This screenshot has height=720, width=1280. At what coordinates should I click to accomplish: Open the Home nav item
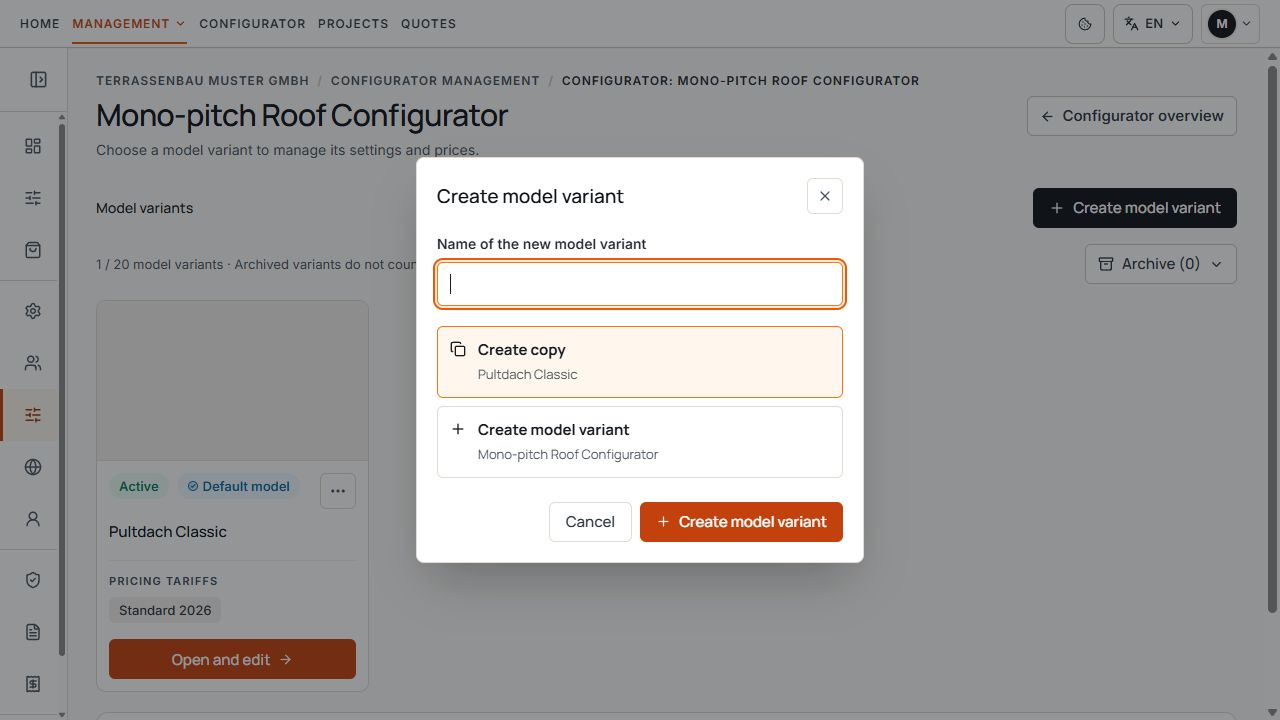tap(40, 23)
